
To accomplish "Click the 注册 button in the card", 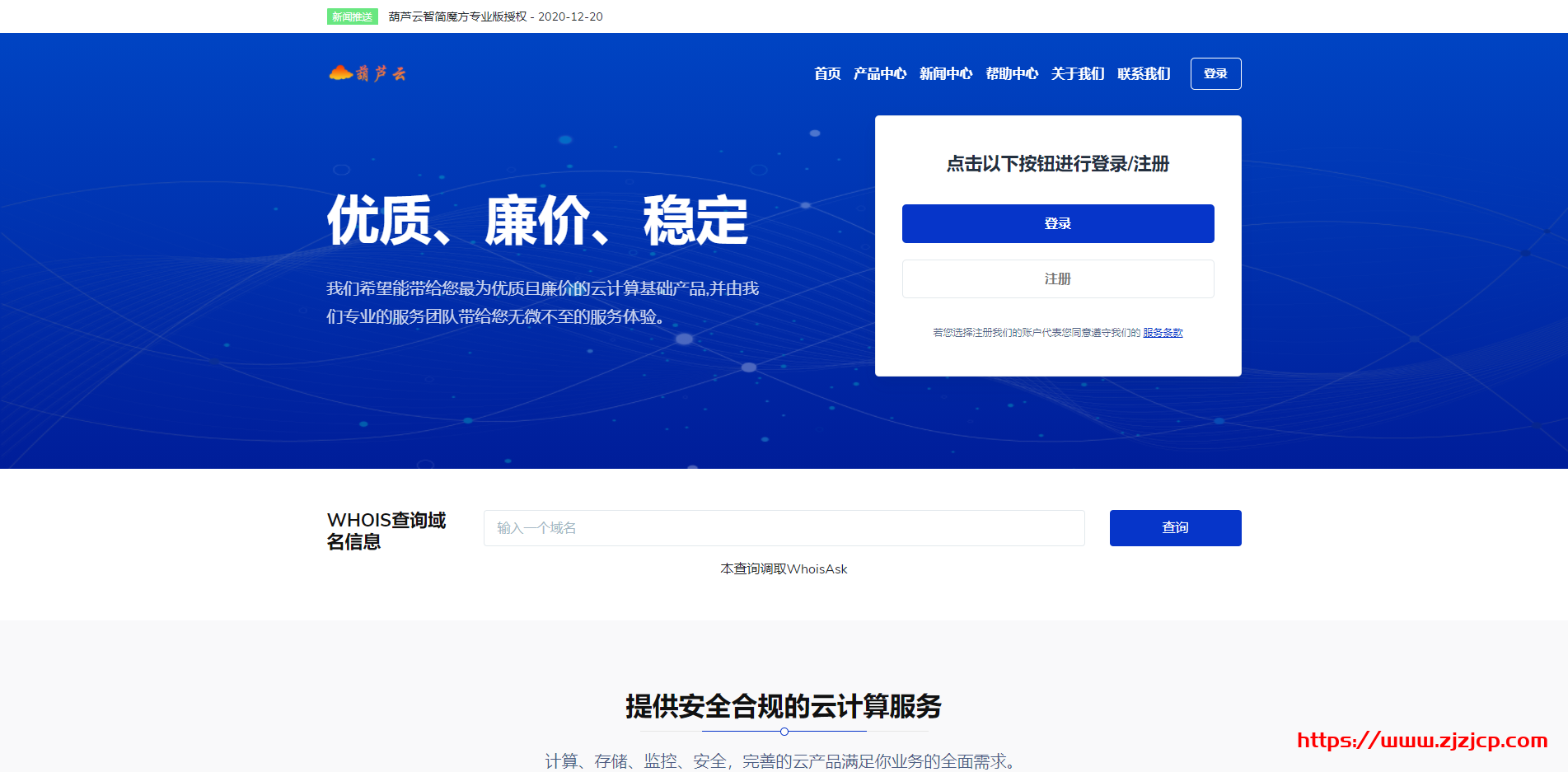I will tap(1058, 278).
